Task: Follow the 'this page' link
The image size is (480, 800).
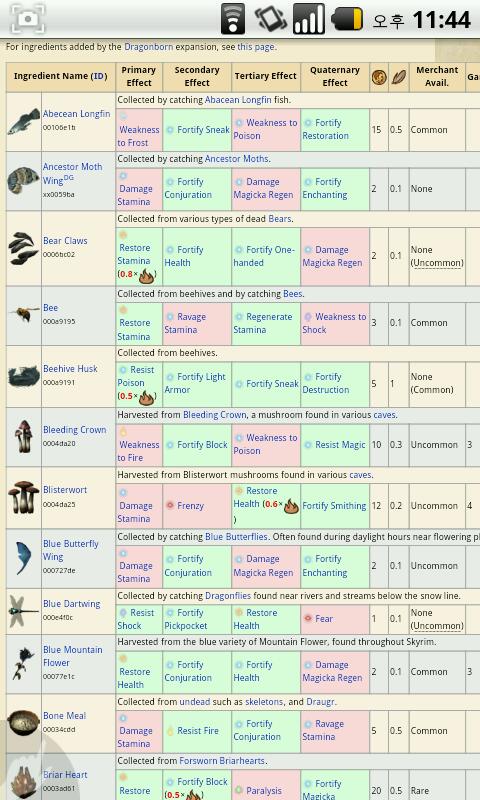Action: (256, 46)
